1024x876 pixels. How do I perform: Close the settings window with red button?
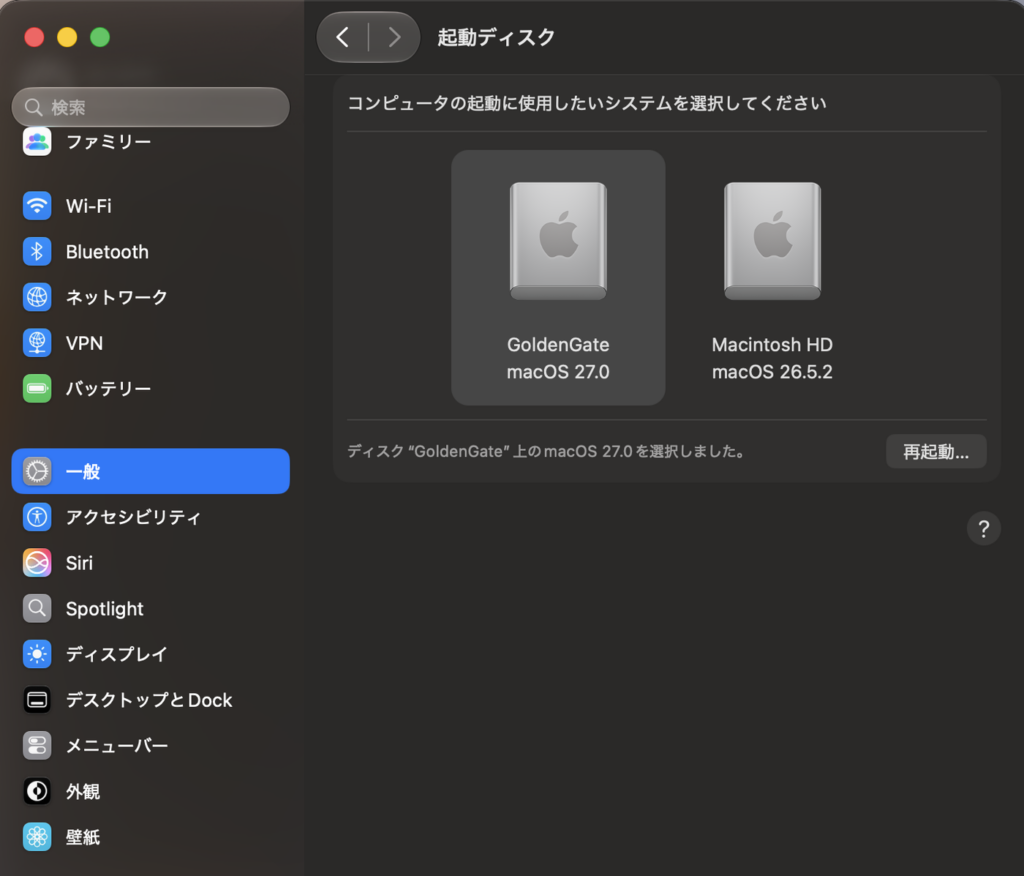pos(34,37)
